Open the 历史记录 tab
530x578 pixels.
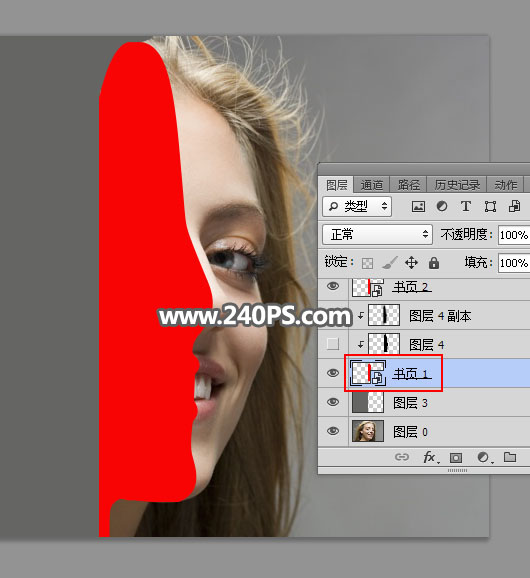pos(457,185)
